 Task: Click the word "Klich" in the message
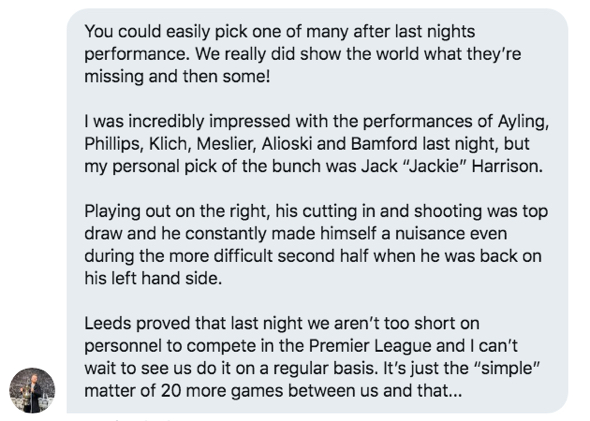click(x=170, y=143)
